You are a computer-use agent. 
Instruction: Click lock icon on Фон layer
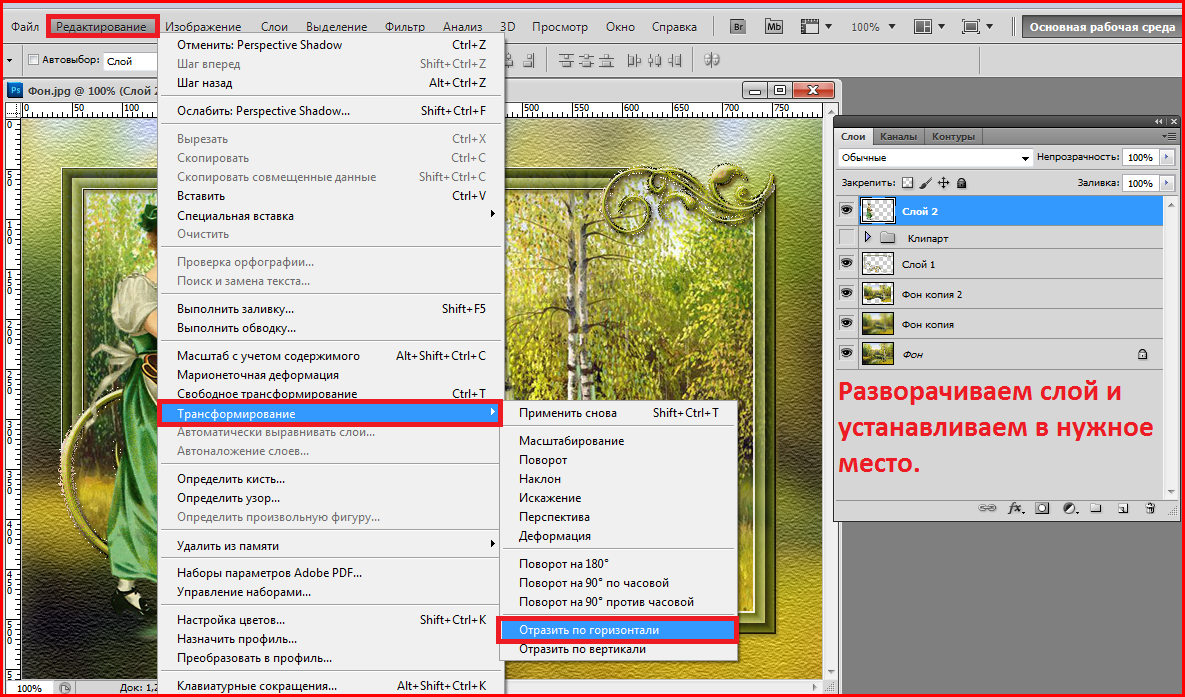click(x=1142, y=354)
